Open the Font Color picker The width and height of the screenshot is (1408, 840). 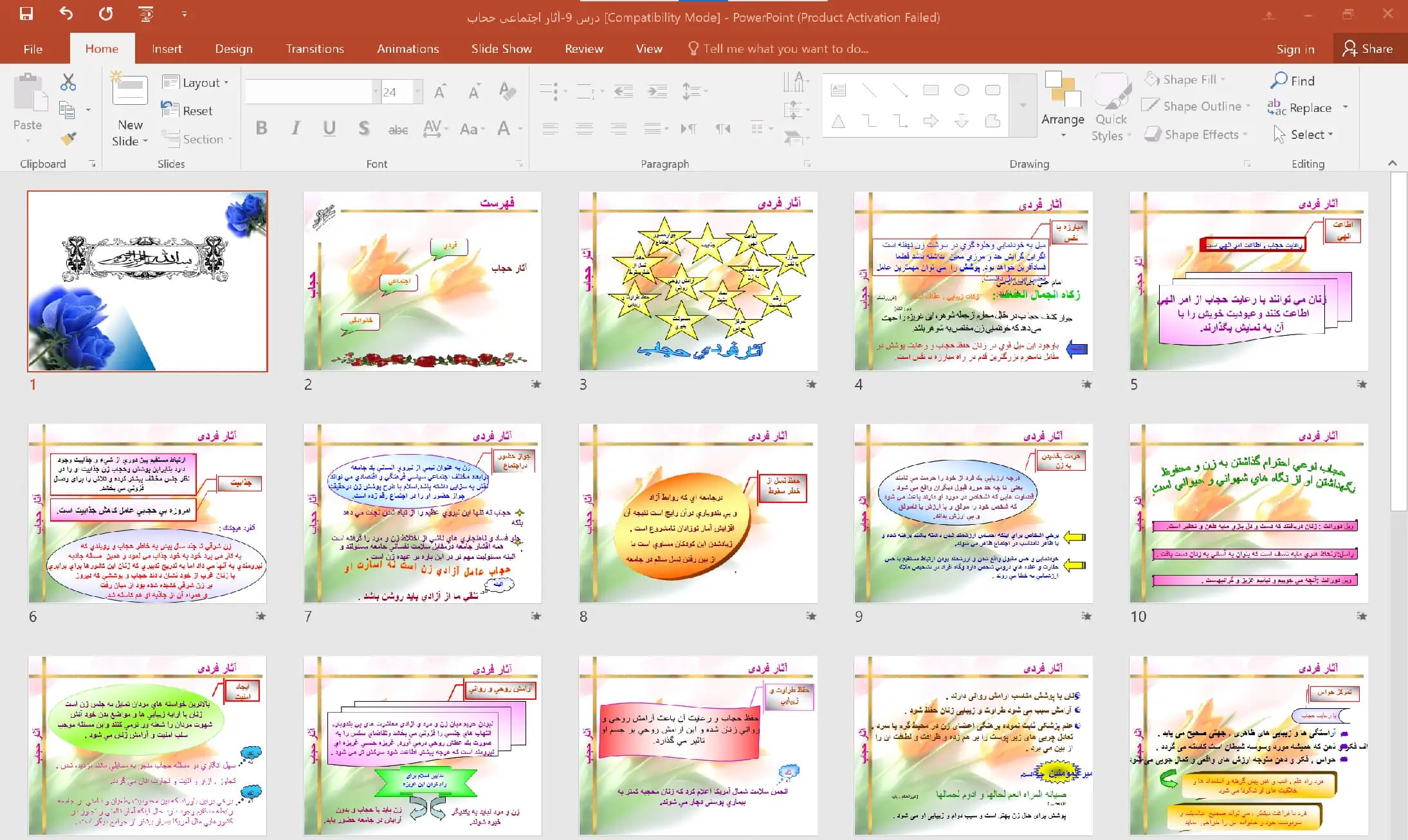pyautogui.click(x=504, y=128)
